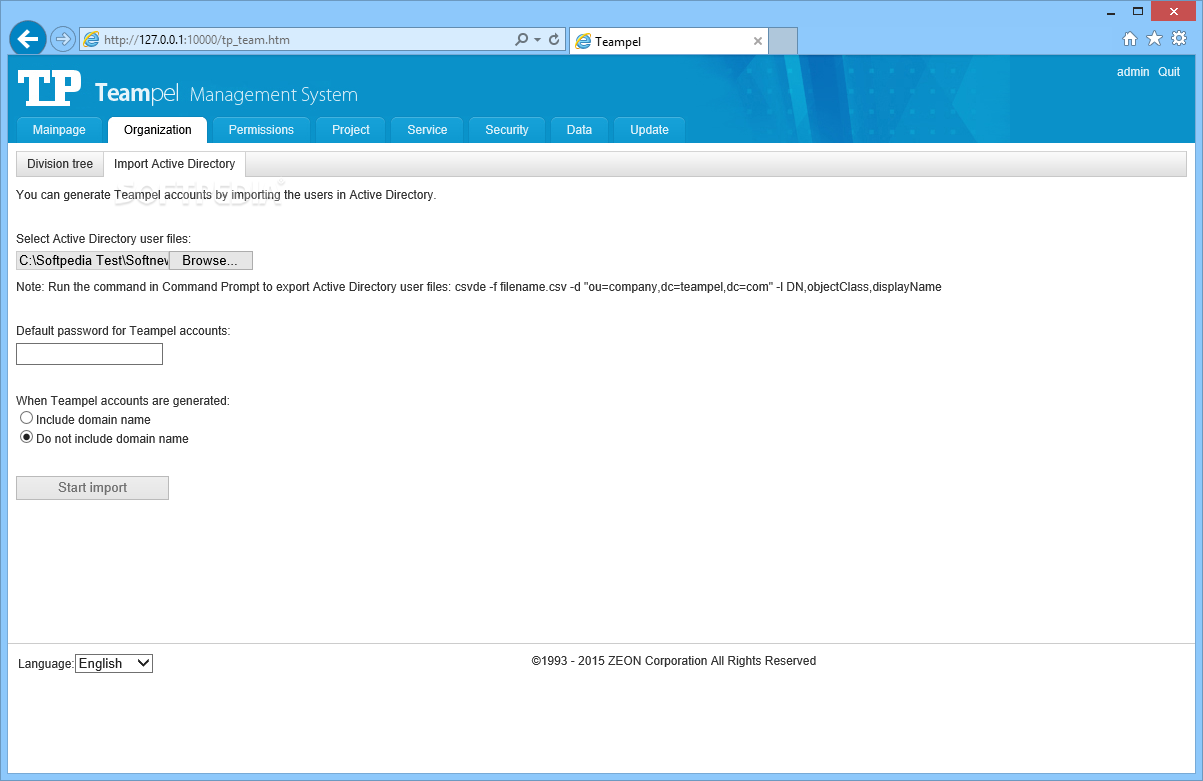
Task: Click the admin user link
Action: (1133, 72)
